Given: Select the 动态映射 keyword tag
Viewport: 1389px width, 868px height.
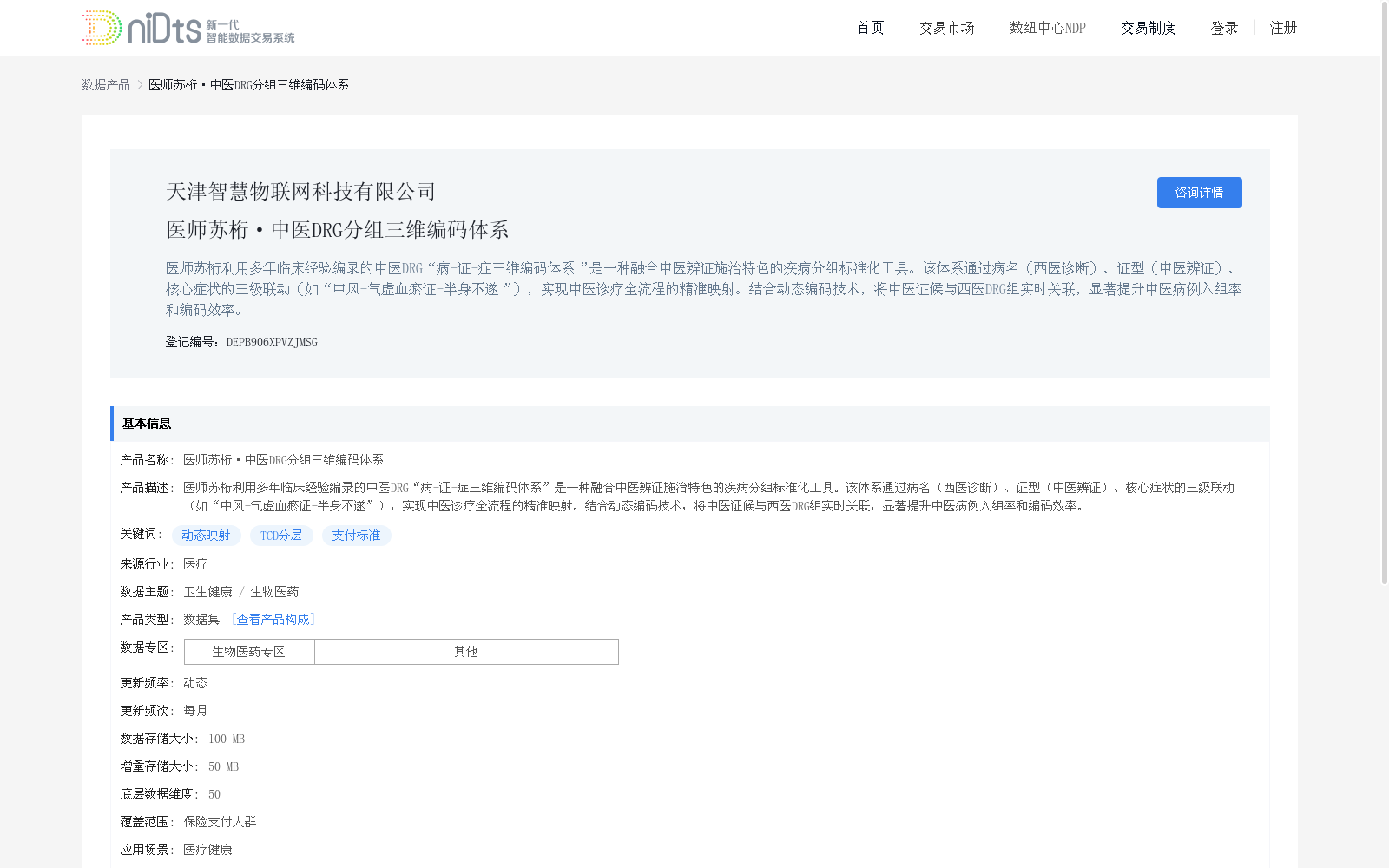Looking at the screenshot, I should 206,536.
